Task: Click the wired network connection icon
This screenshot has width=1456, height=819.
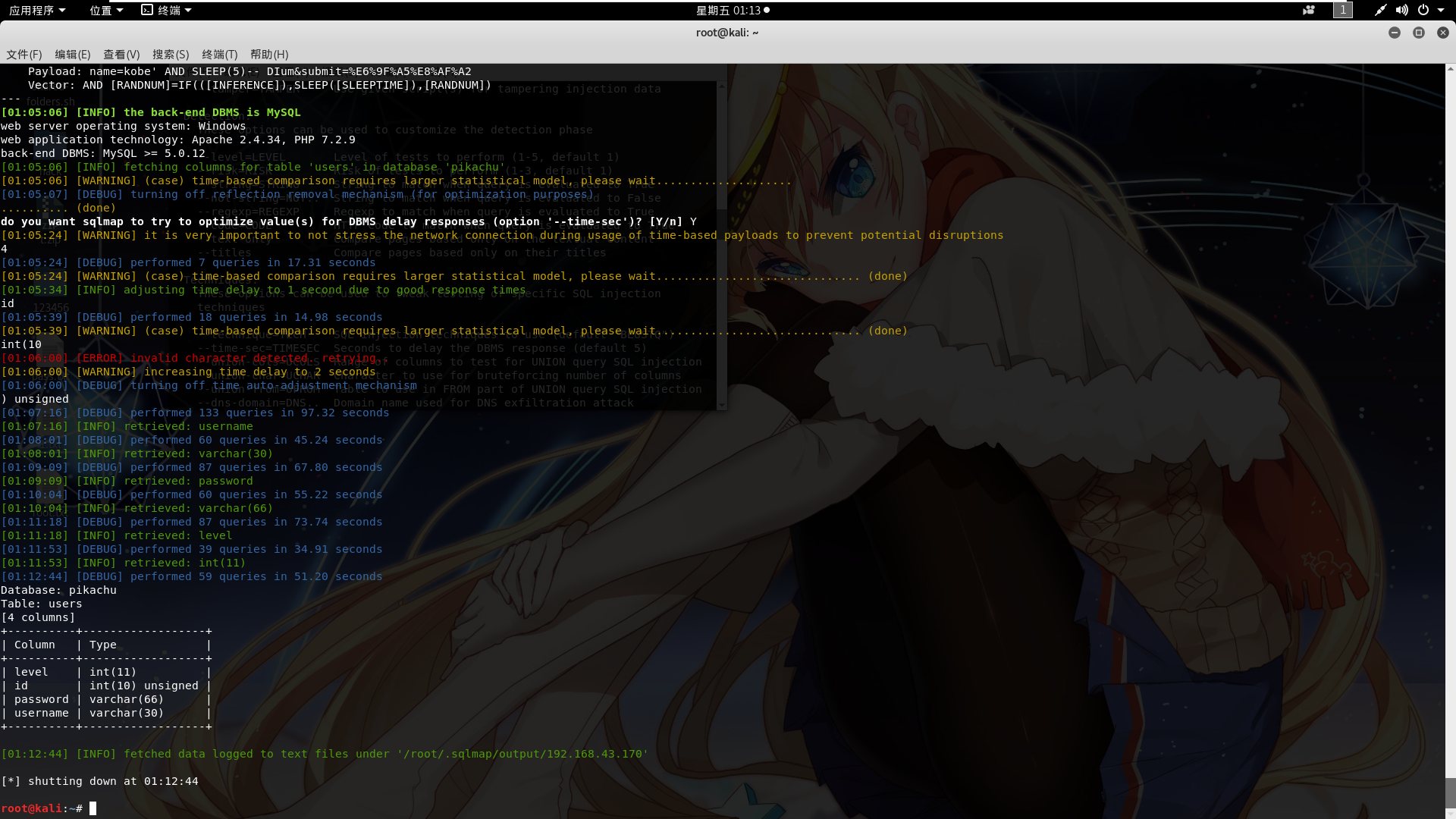Action: (1380, 10)
